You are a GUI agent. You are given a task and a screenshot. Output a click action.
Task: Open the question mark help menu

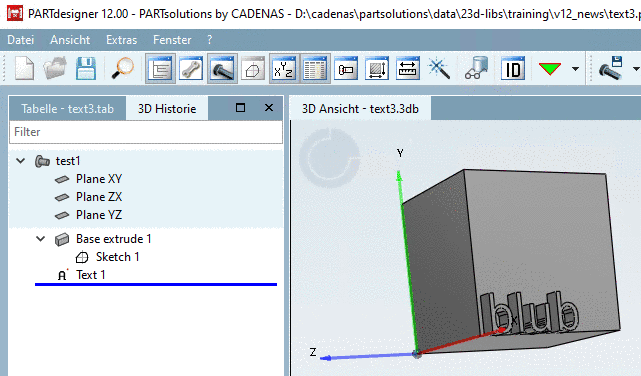point(210,40)
